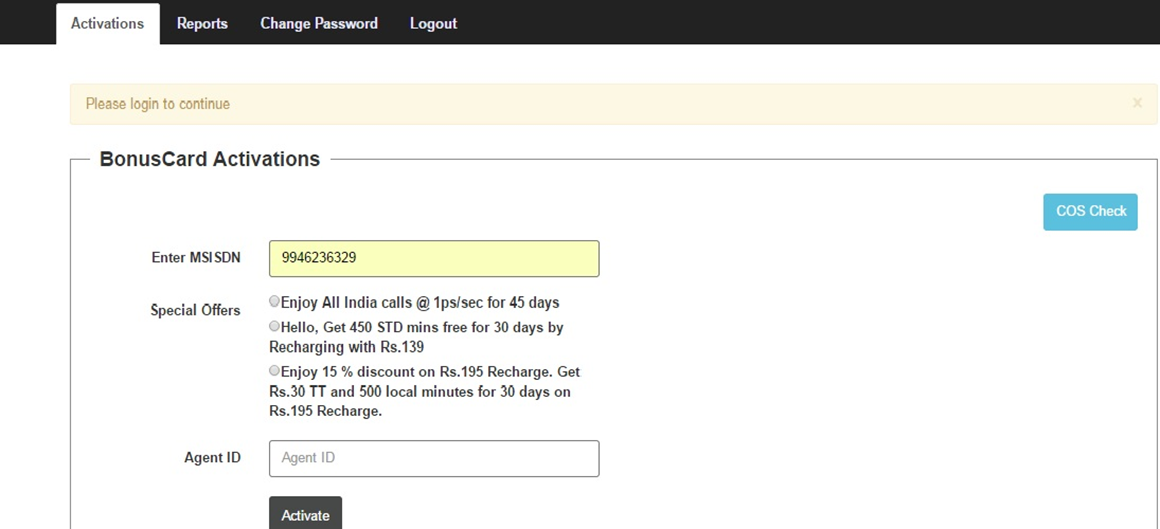Click the Agent ID field label
This screenshot has width=1160, height=529.
click(x=212, y=458)
